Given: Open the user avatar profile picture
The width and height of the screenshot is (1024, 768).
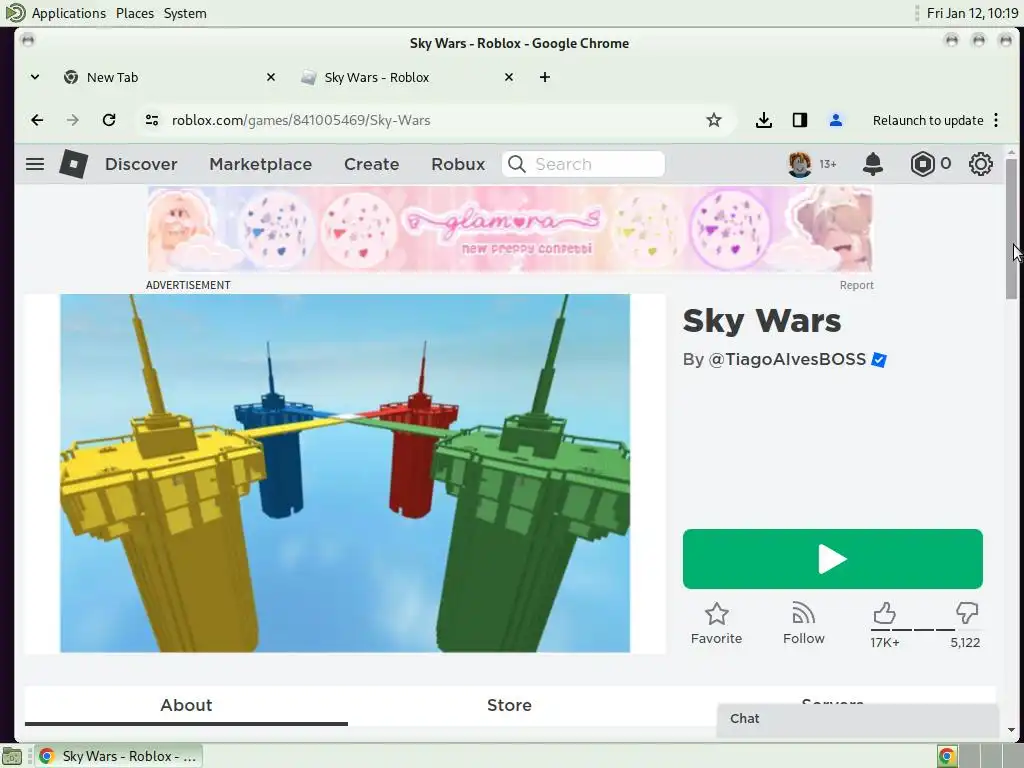Looking at the screenshot, I should [x=799, y=164].
